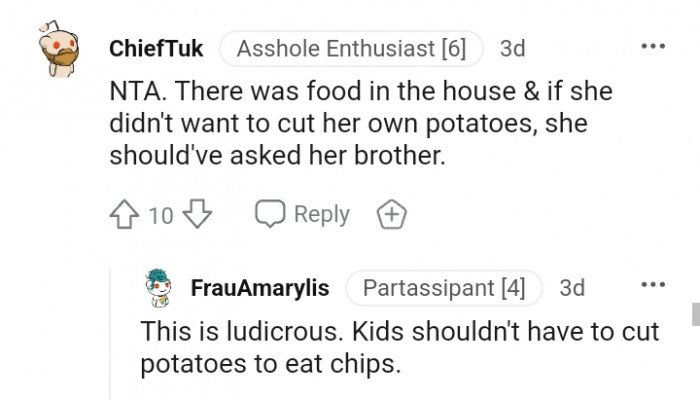700x400 pixels.
Task: Reply to ChiefTuk's comment
Action: coord(321,214)
